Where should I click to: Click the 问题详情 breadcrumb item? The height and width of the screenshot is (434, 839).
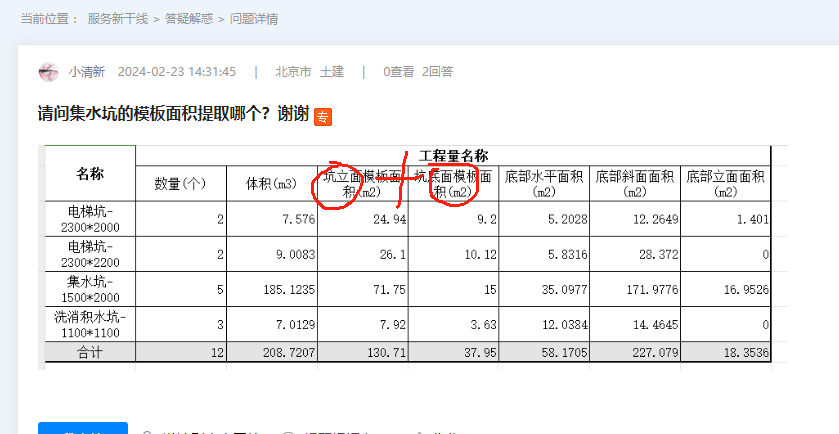pyautogui.click(x=254, y=19)
